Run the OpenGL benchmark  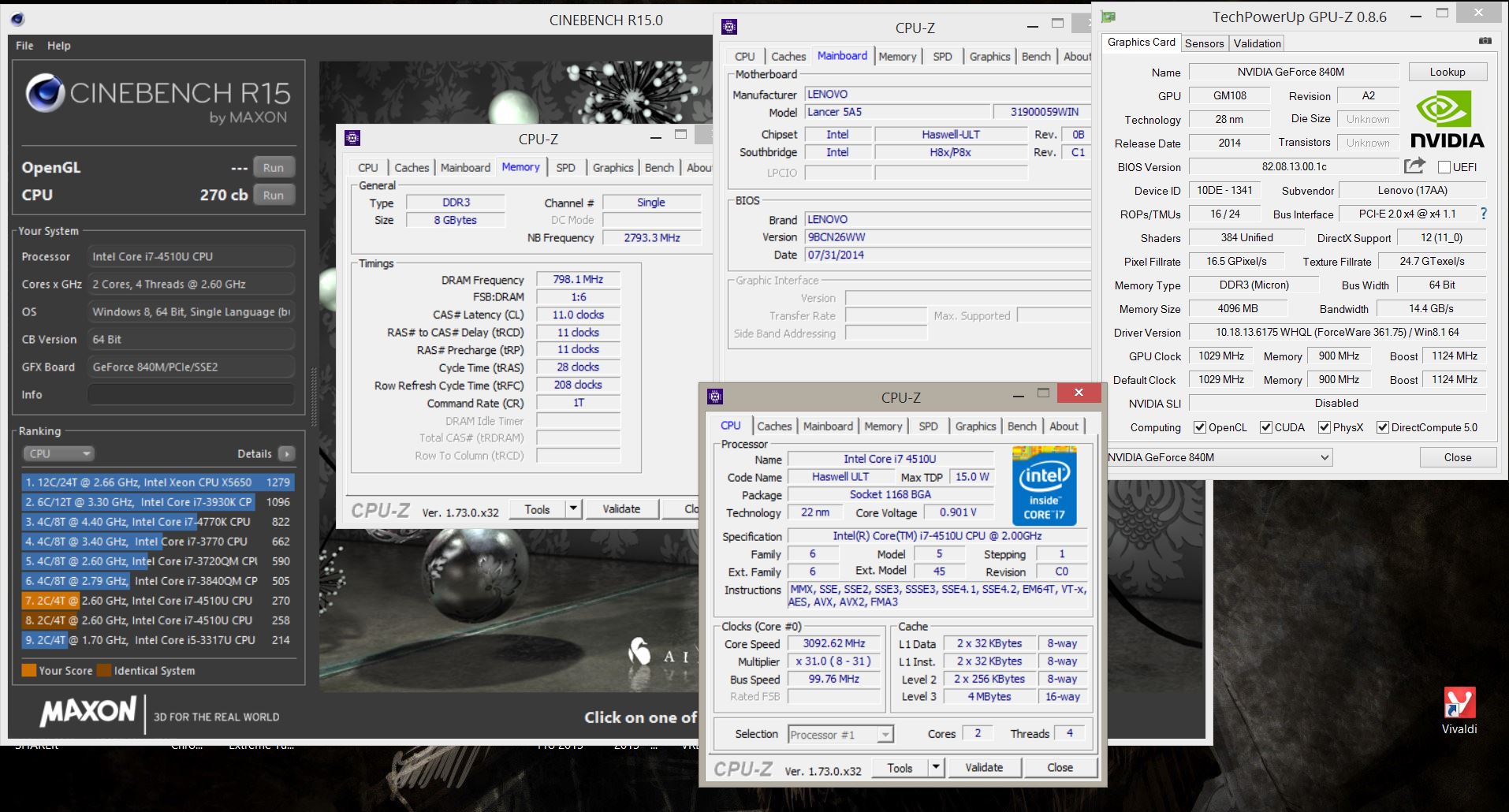pos(274,167)
